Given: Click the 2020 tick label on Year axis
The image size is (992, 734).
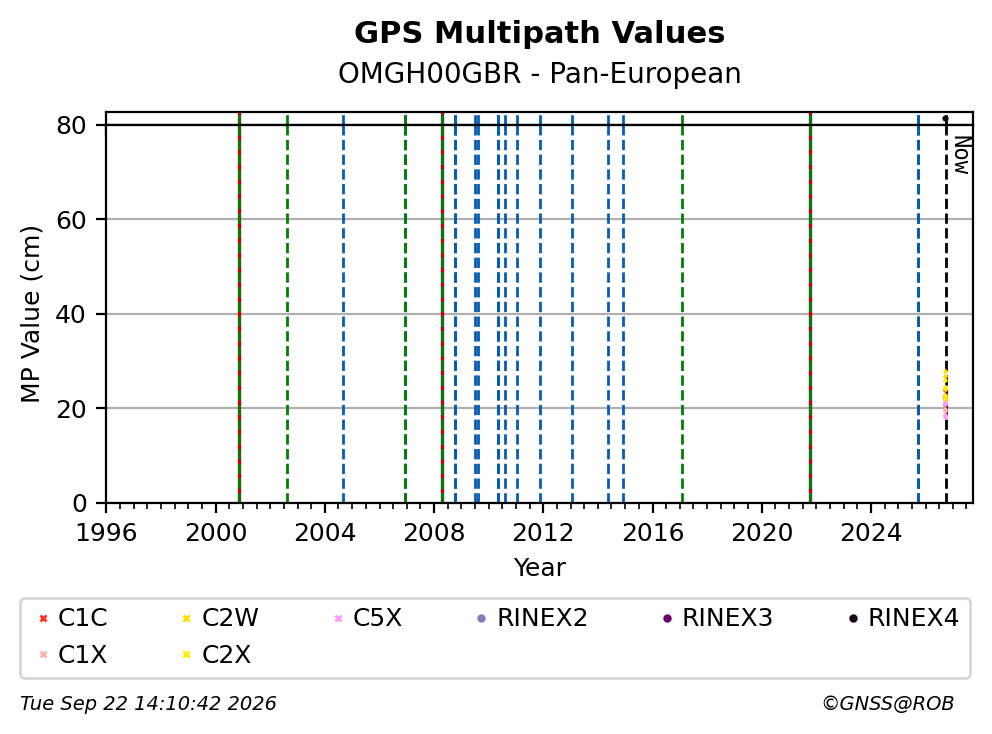Looking at the screenshot, I should (x=762, y=533).
